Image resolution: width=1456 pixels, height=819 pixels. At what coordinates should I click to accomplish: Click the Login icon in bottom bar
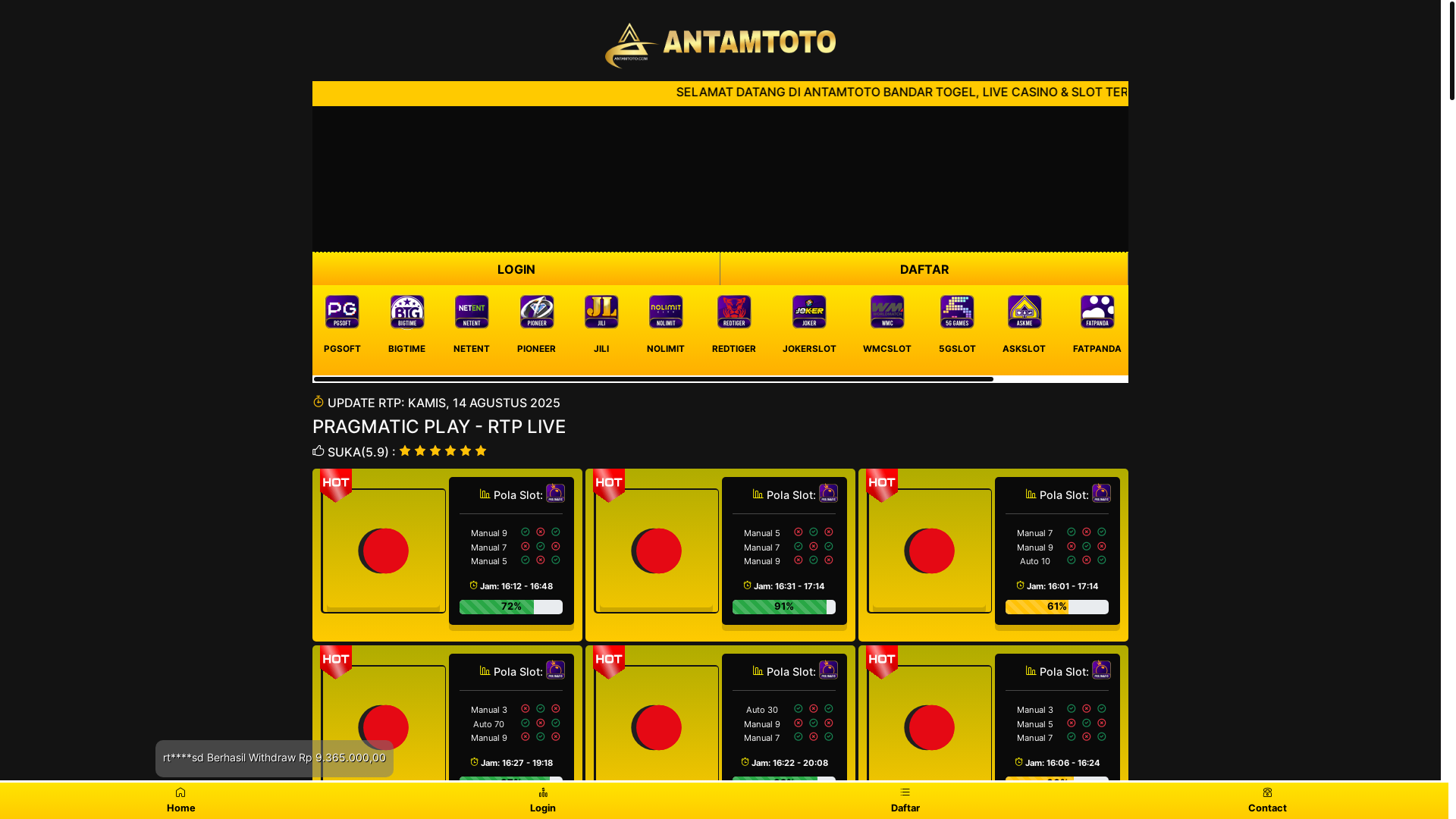(x=543, y=792)
